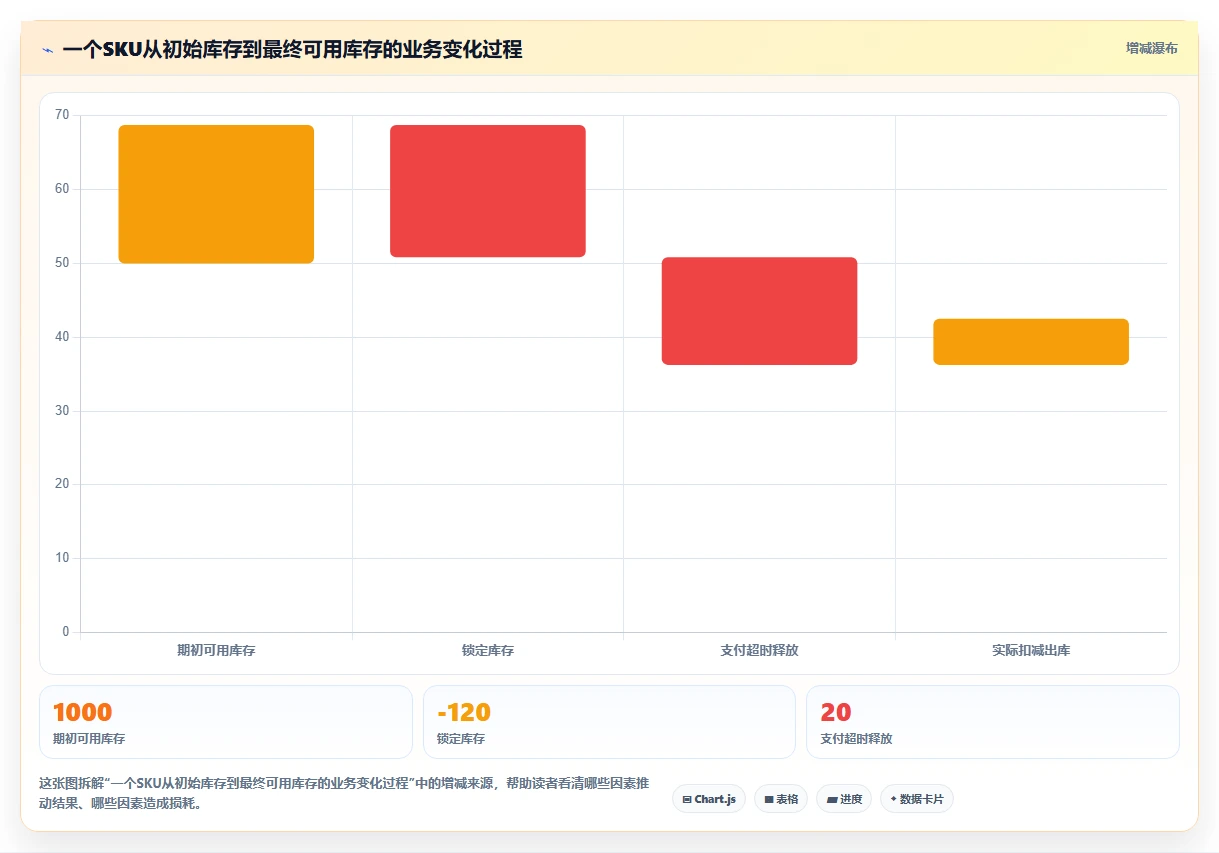
Task: Click the chart title 一个SKU从初始库存
Action: coord(292,49)
